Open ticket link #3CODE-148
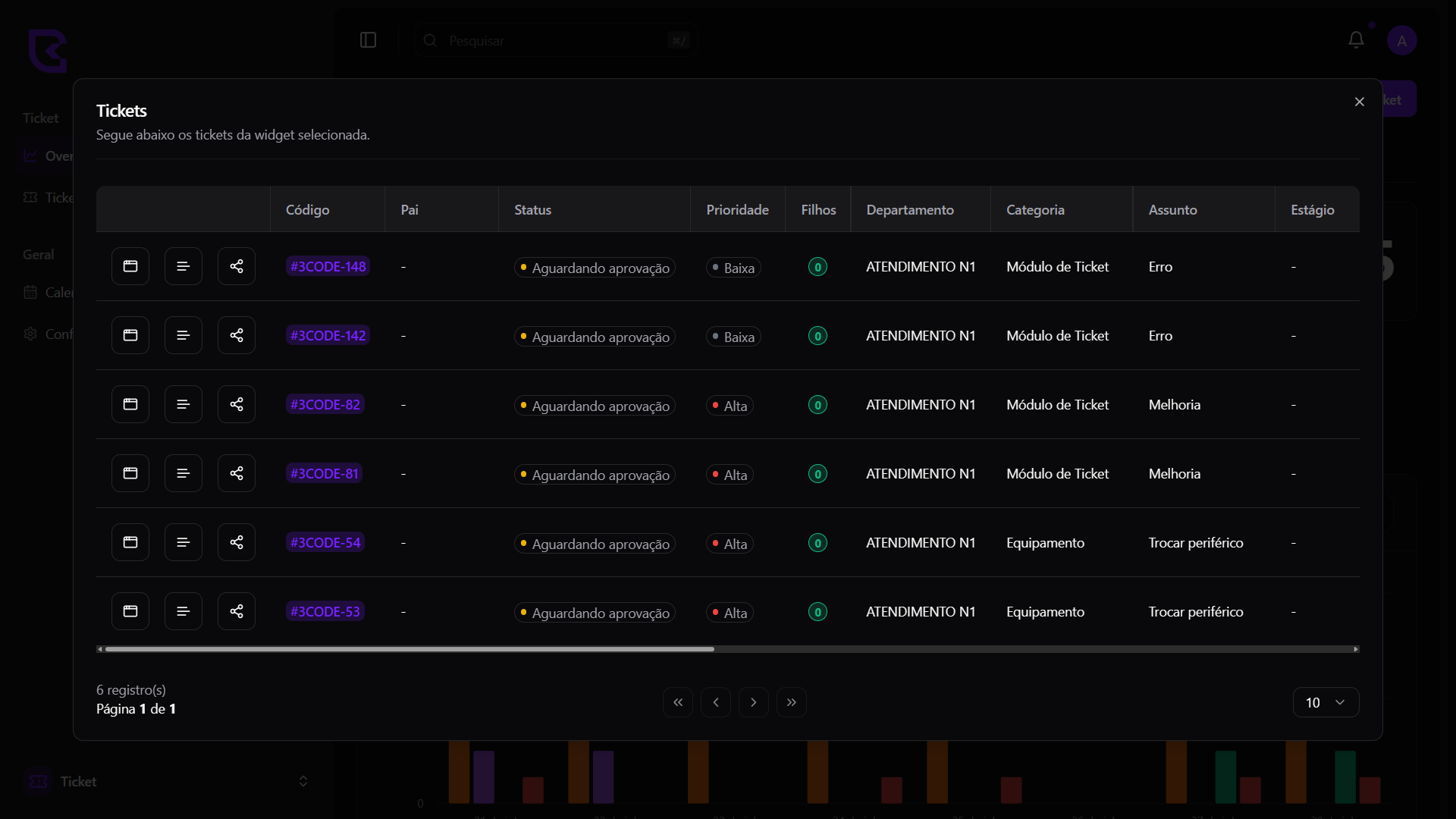1456x819 pixels. click(328, 266)
